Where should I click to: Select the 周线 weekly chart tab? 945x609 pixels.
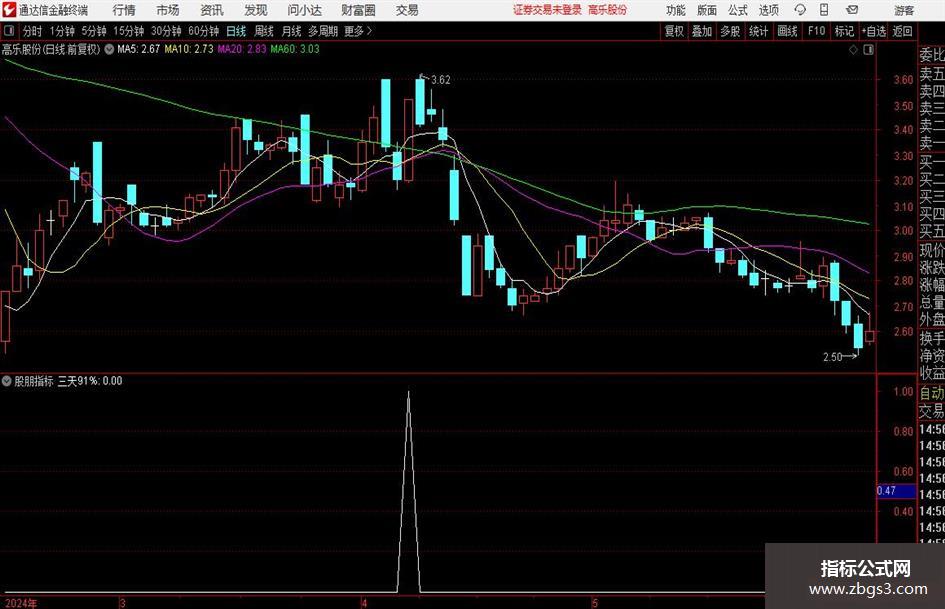point(264,31)
